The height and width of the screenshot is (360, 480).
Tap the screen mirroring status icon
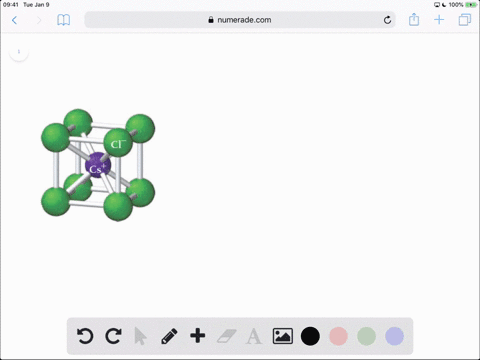tap(437, 5)
